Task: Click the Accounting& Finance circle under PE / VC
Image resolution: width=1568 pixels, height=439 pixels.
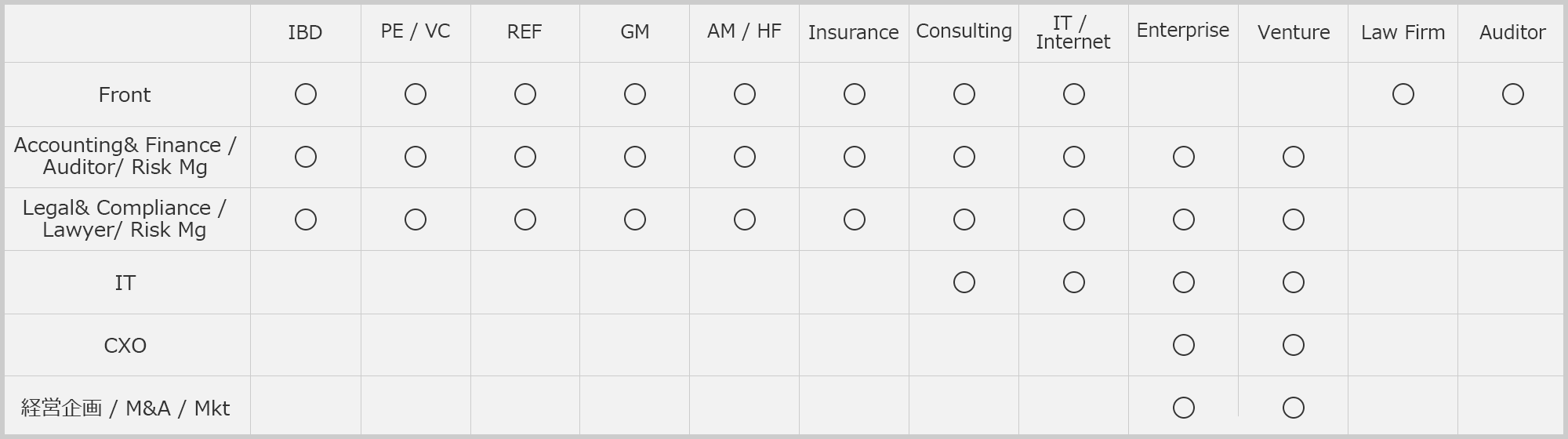Action: pyautogui.click(x=416, y=157)
